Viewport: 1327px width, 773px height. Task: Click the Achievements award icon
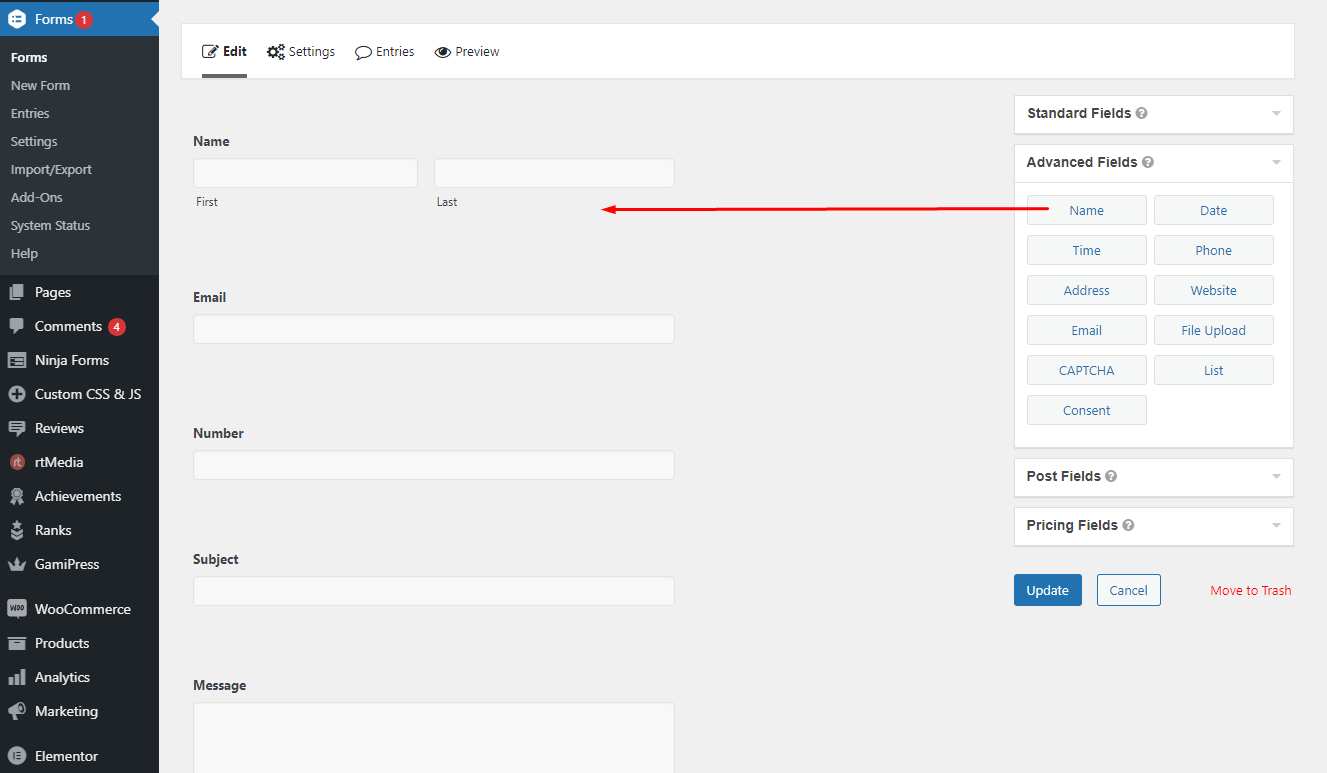16,496
